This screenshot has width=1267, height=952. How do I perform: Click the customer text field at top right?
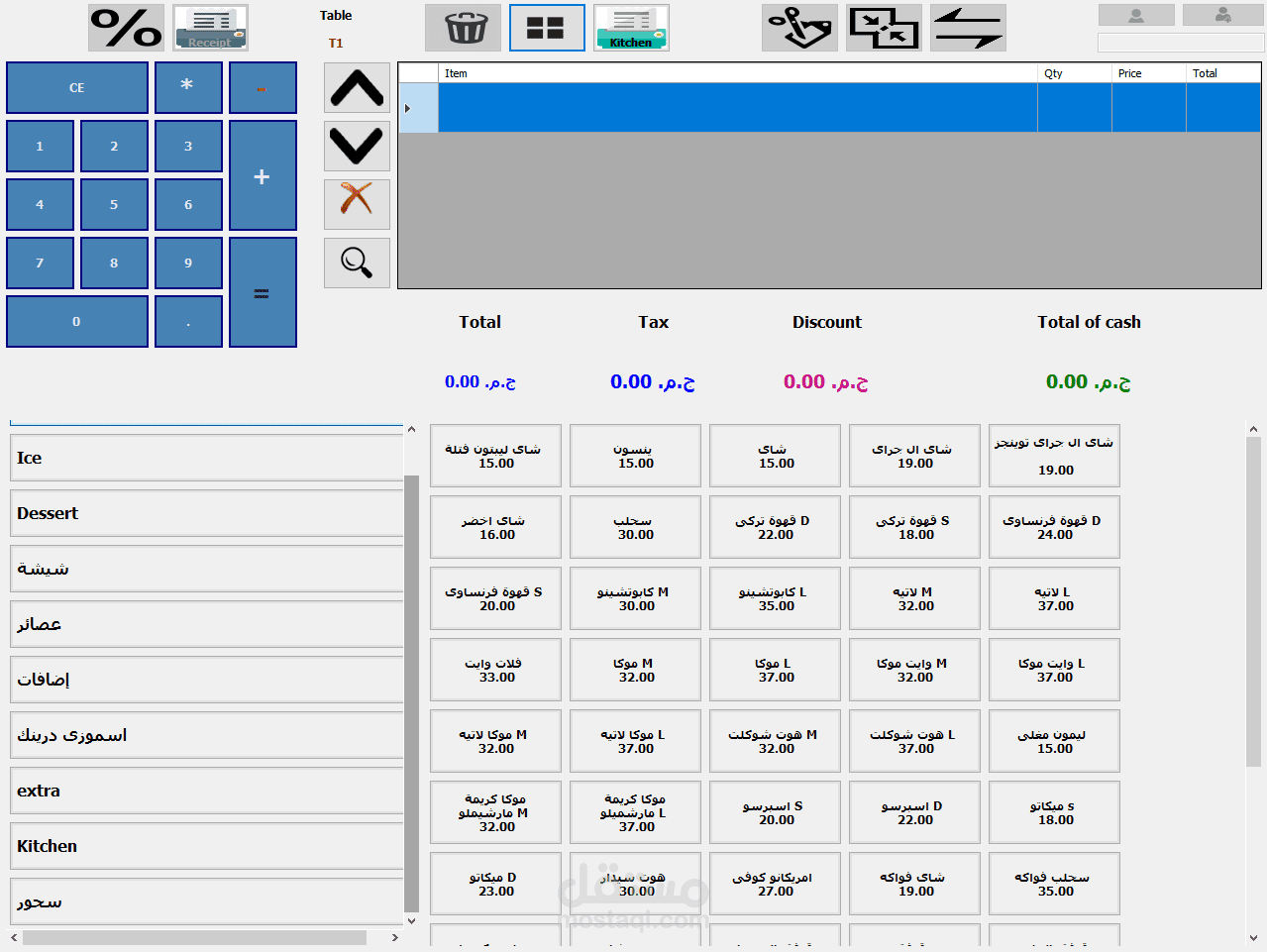click(1181, 43)
